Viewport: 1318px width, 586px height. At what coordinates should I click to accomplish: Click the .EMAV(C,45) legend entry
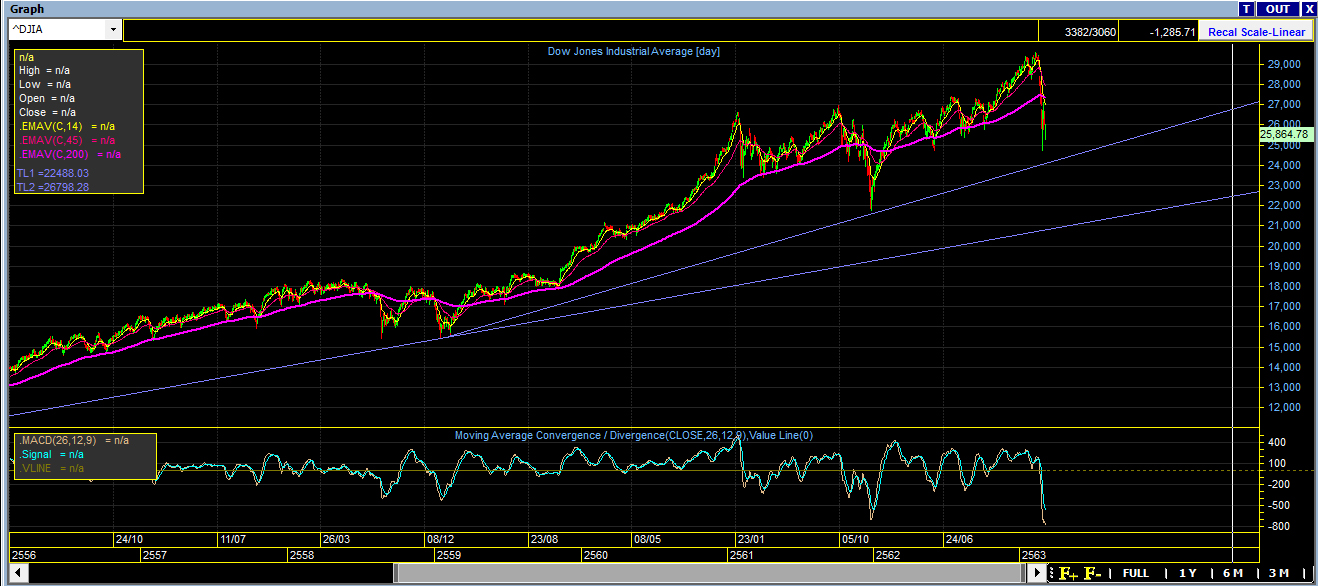pyautogui.click(x=66, y=141)
